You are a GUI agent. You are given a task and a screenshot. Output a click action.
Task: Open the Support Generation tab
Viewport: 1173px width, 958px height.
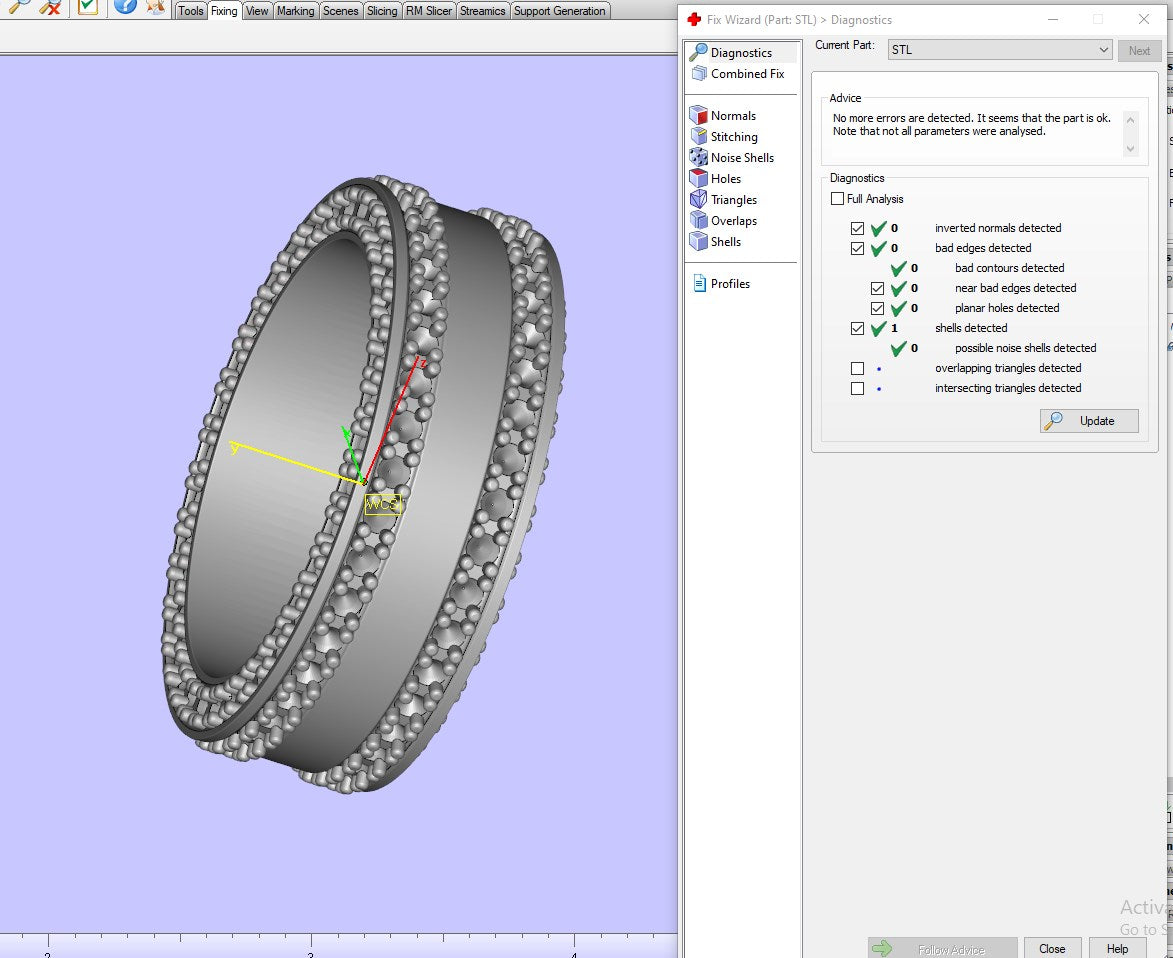559,11
